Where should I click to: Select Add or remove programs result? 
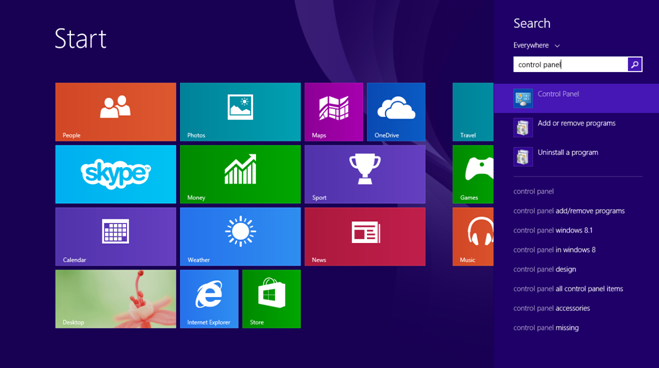point(577,127)
